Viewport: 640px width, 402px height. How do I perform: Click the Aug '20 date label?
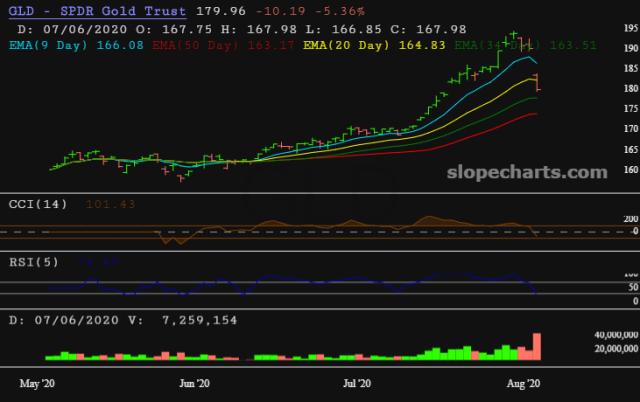[523, 384]
